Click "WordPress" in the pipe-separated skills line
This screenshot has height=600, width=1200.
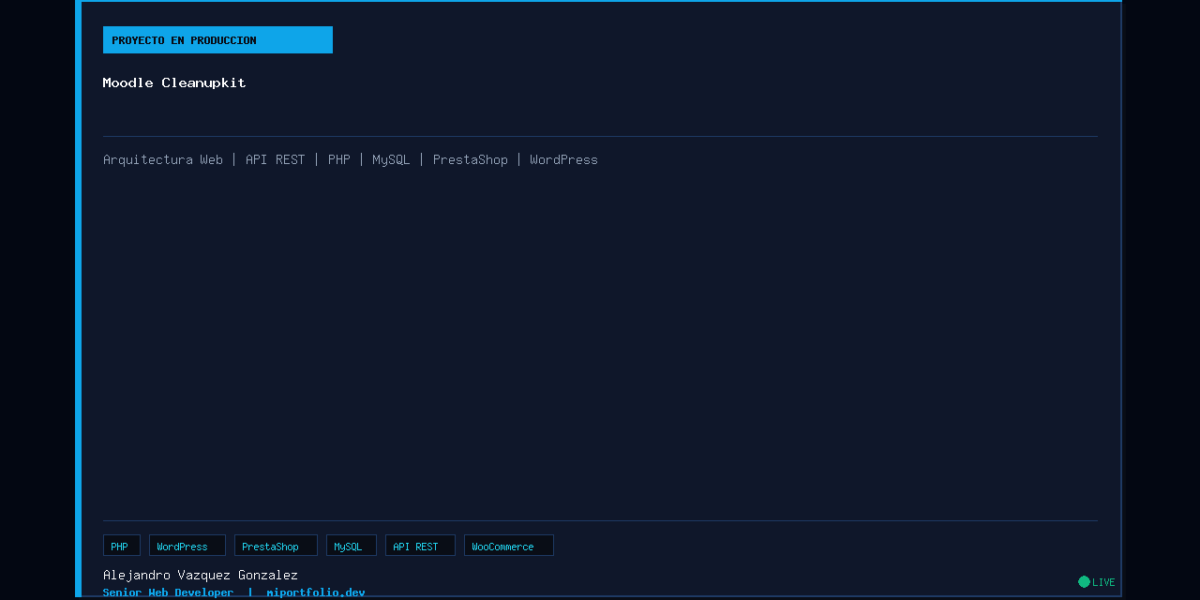564,160
